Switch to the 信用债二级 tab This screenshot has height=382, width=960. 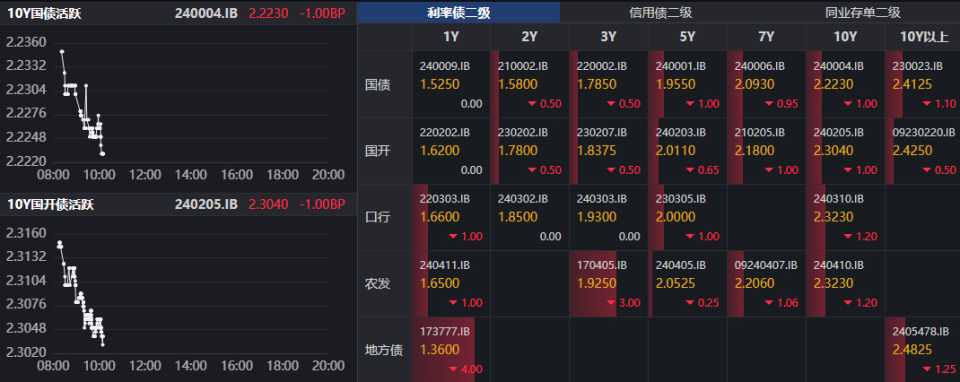(x=661, y=12)
